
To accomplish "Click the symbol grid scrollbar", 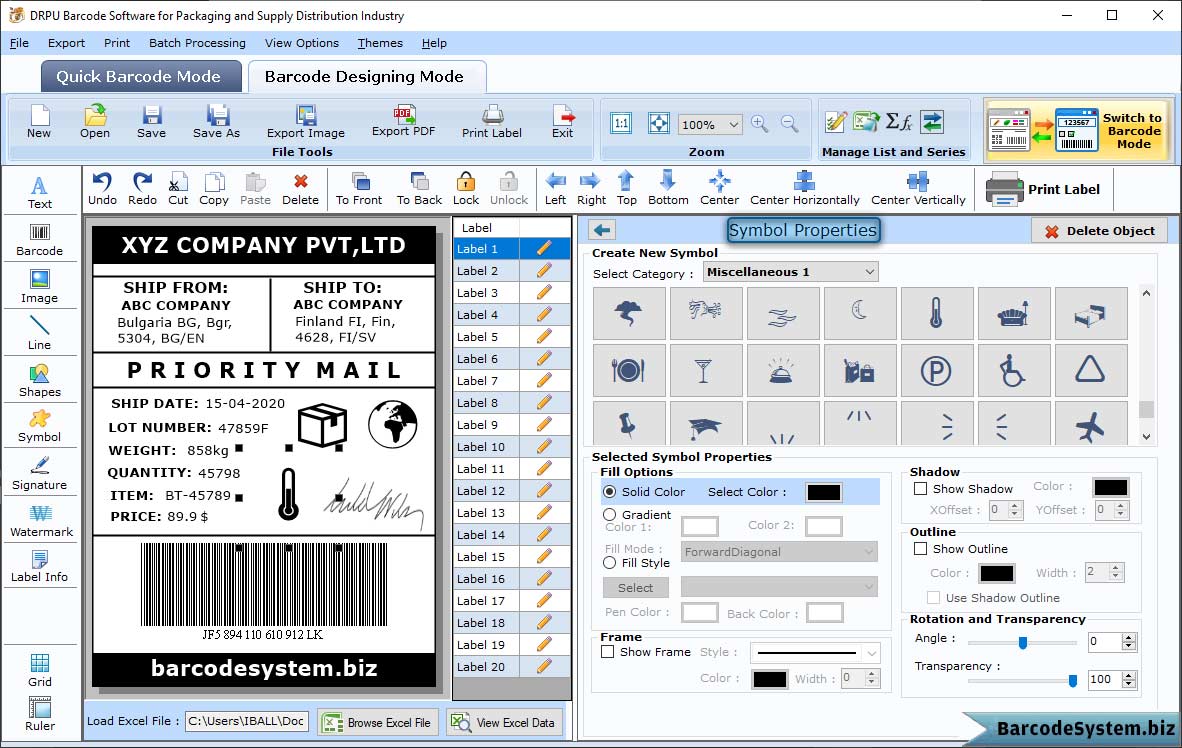I will (x=1146, y=364).
